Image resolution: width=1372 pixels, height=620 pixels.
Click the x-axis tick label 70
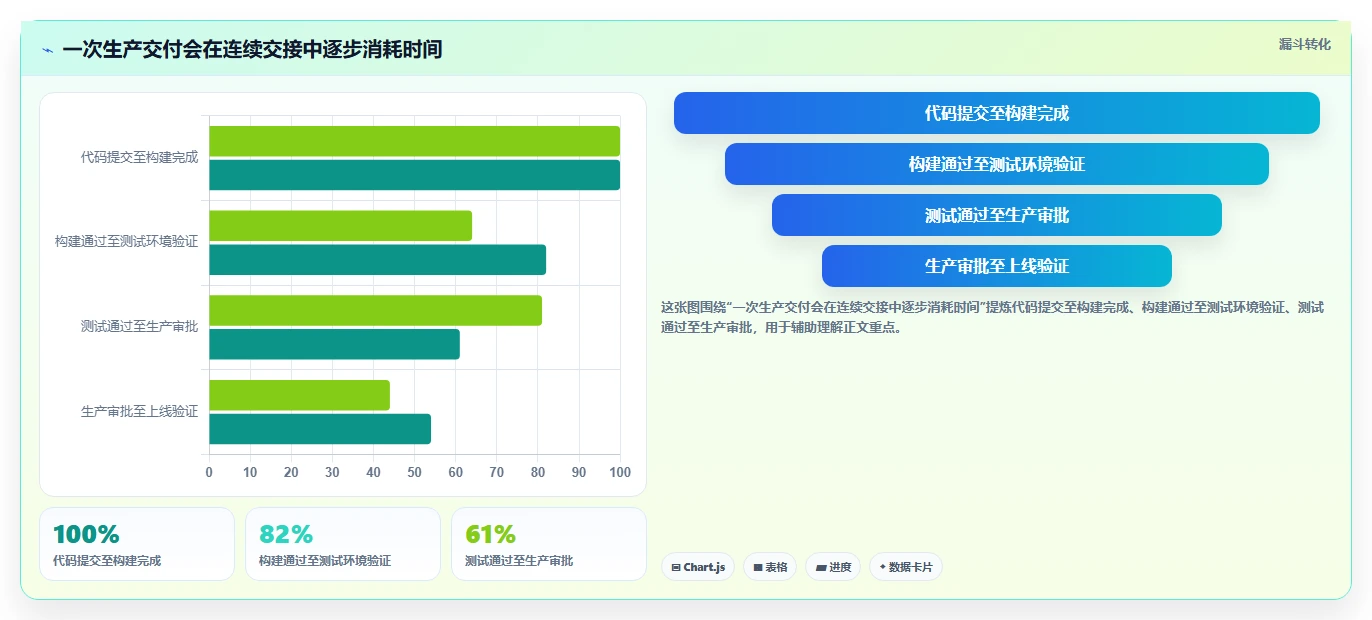coord(497,472)
